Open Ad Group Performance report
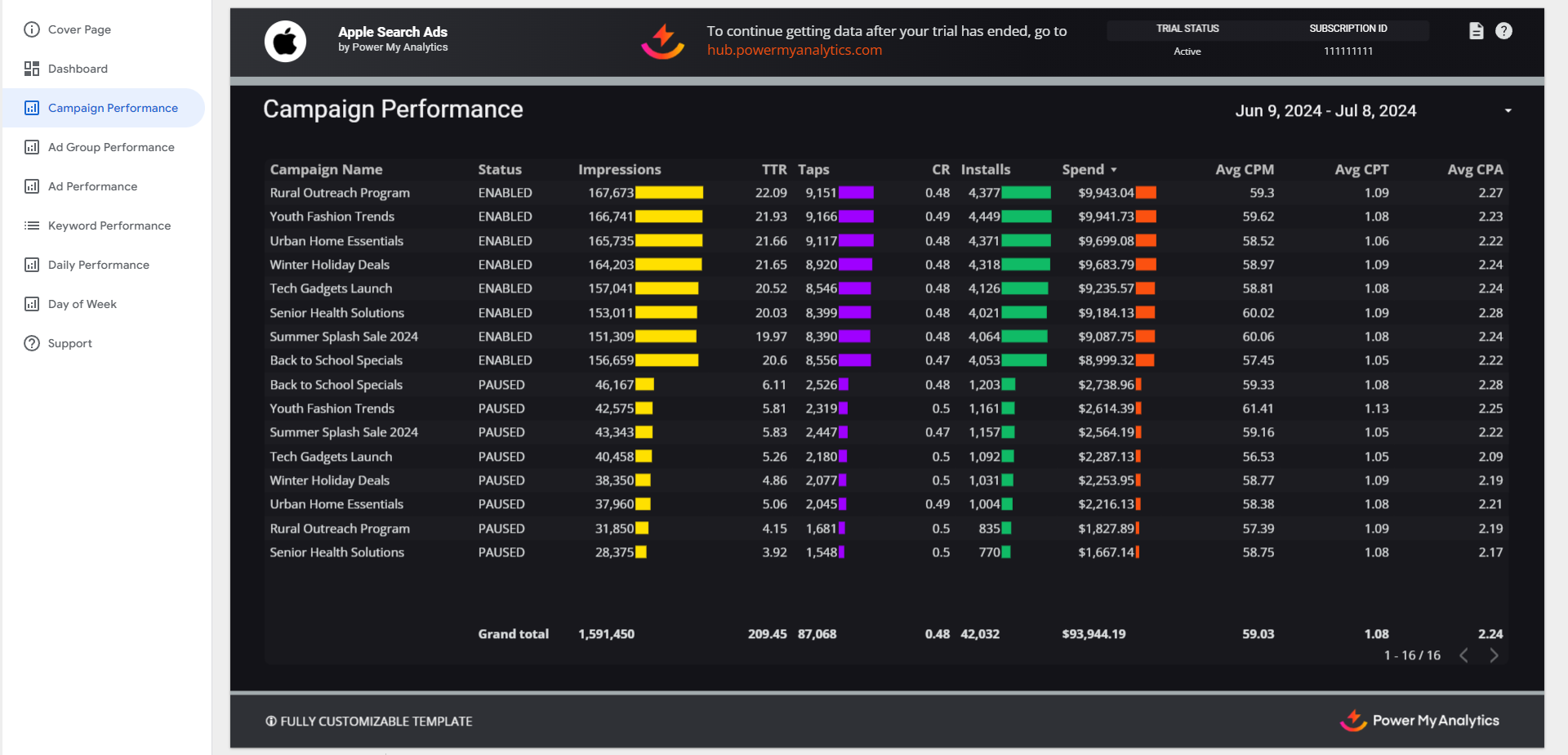Viewport: 1568px width, 755px height. [110, 147]
